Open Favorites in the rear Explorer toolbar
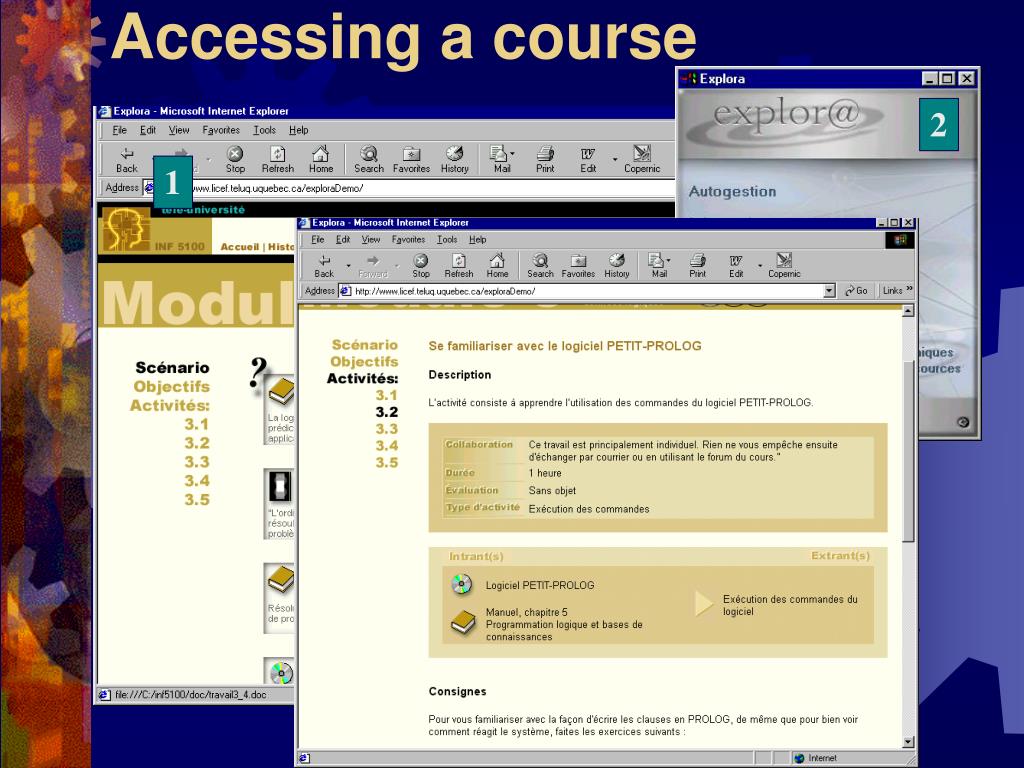 pyautogui.click(x=411, y=160)
